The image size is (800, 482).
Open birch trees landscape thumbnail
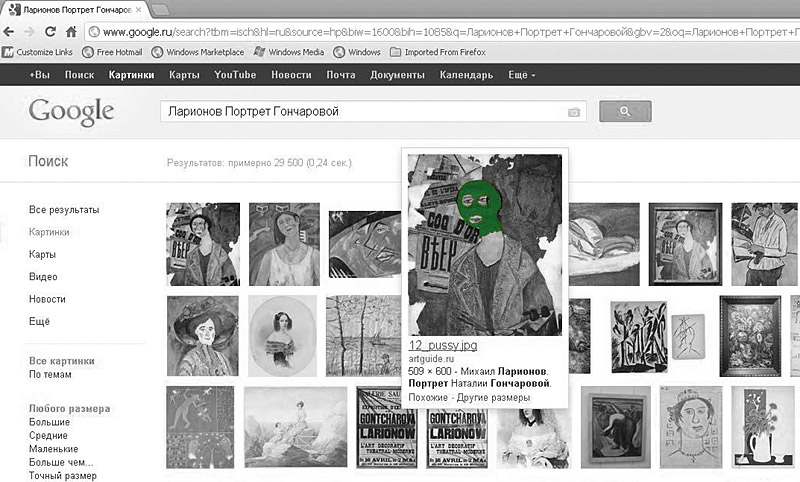pyautogui.click(x=363, y=336)
